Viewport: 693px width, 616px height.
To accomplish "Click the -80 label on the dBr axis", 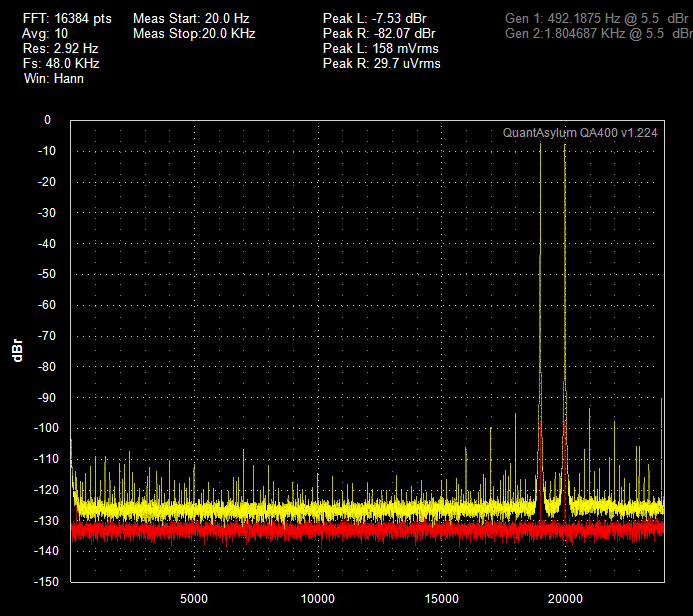I will (47, 366).
